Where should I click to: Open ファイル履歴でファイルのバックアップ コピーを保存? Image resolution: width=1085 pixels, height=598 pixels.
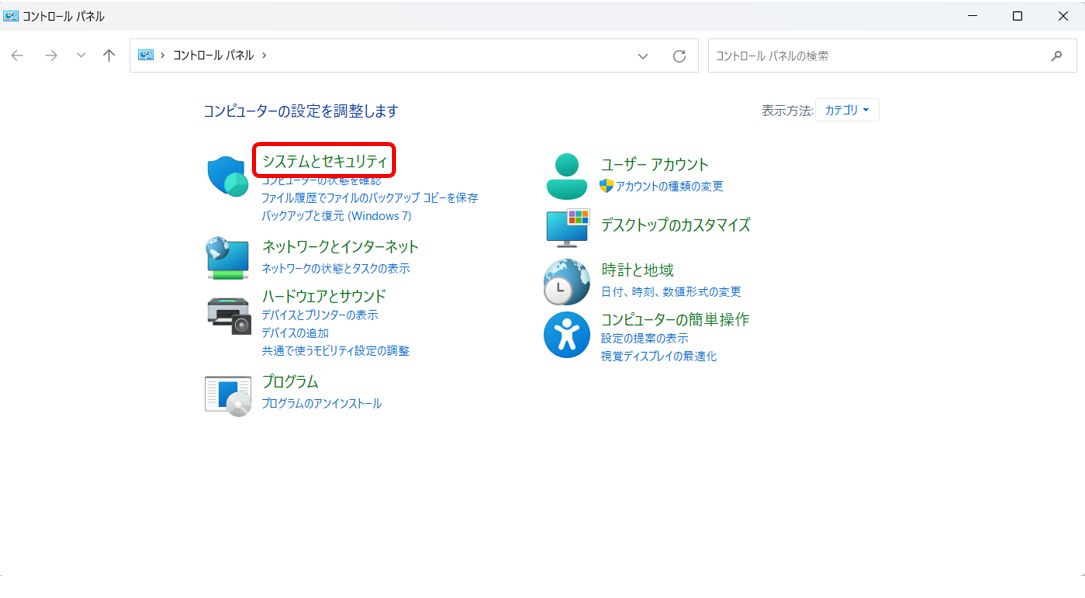[370, 198]
